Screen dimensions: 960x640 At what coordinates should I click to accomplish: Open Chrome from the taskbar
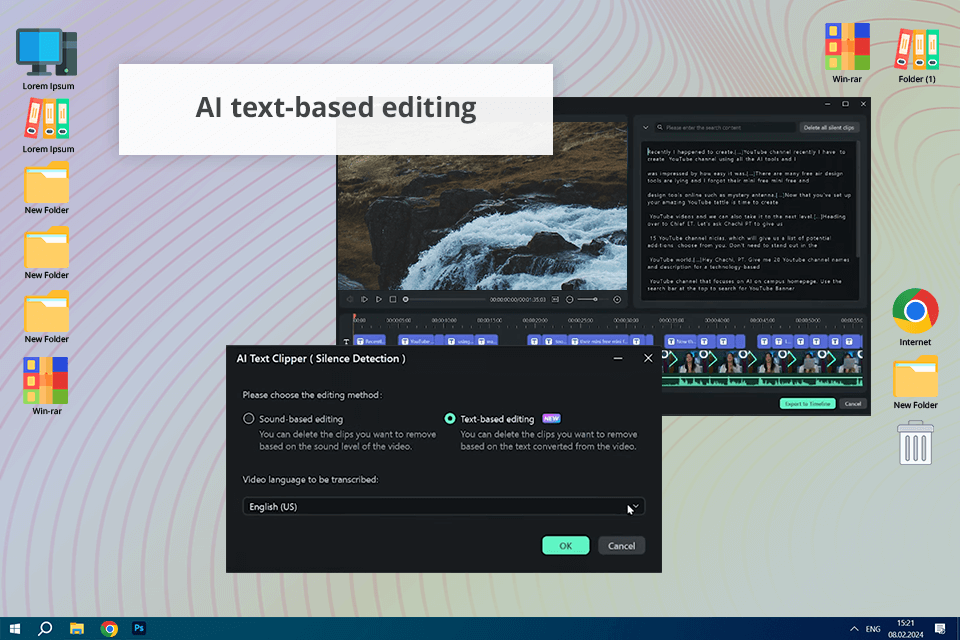[109, 628]
